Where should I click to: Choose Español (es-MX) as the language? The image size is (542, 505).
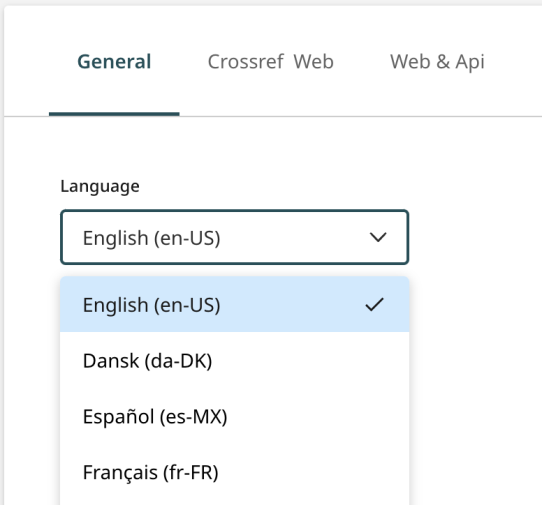click(235, 416)
